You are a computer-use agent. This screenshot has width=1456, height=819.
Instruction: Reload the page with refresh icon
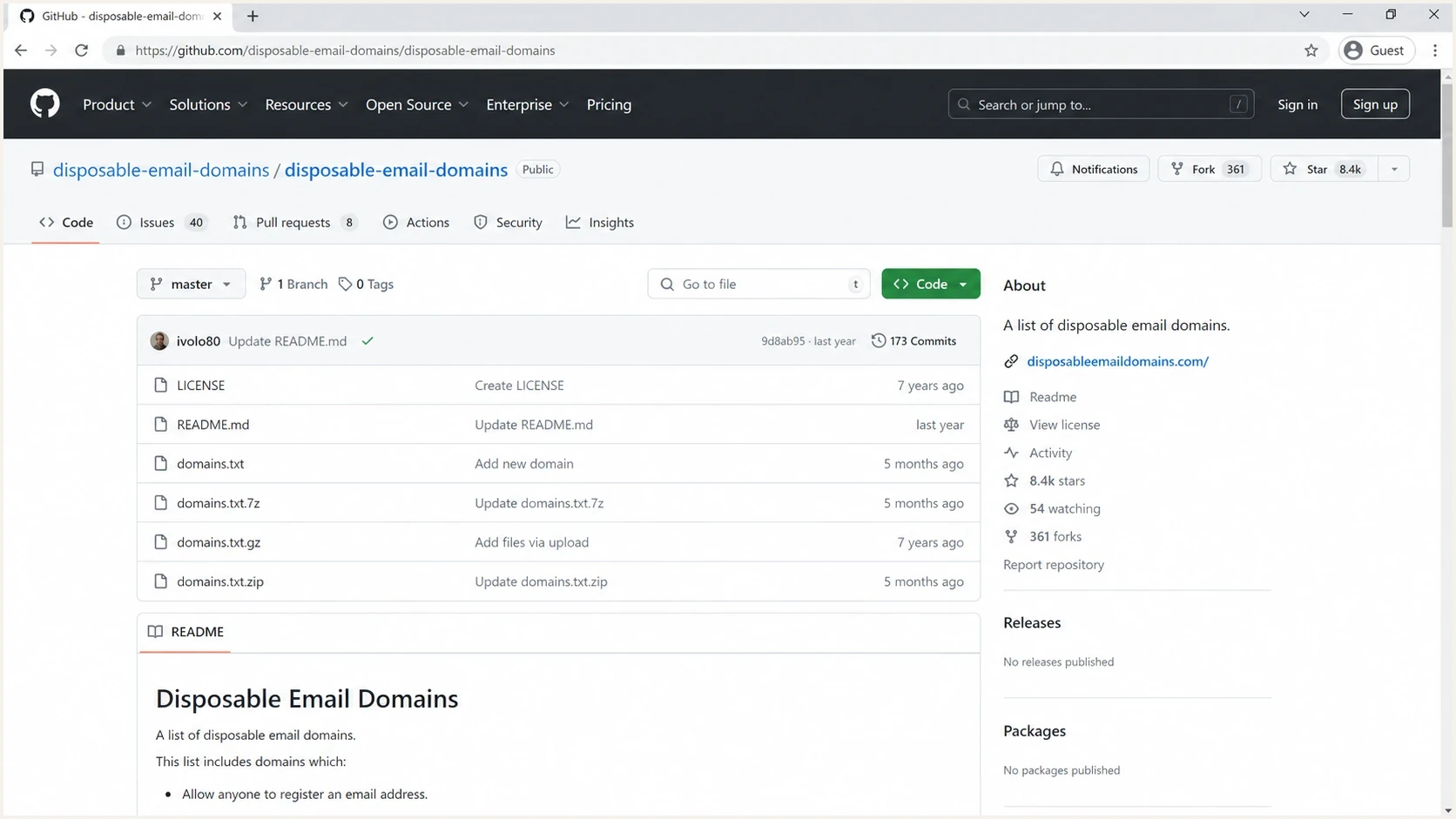click(82, 50)
